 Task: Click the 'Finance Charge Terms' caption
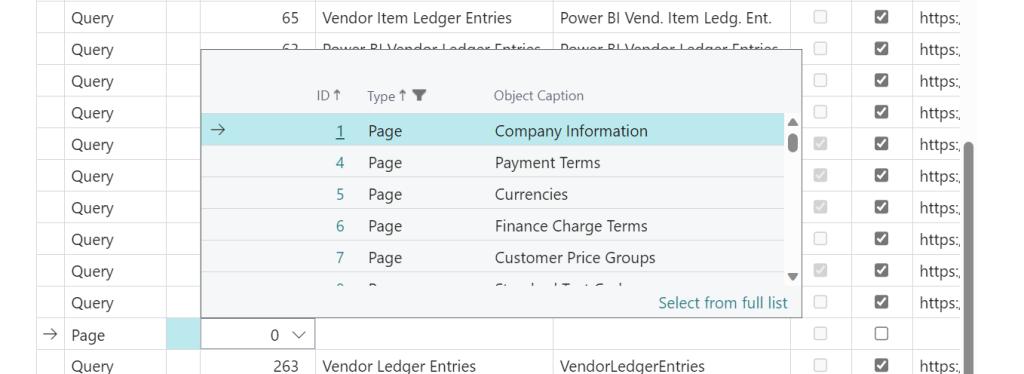(571, 226)
